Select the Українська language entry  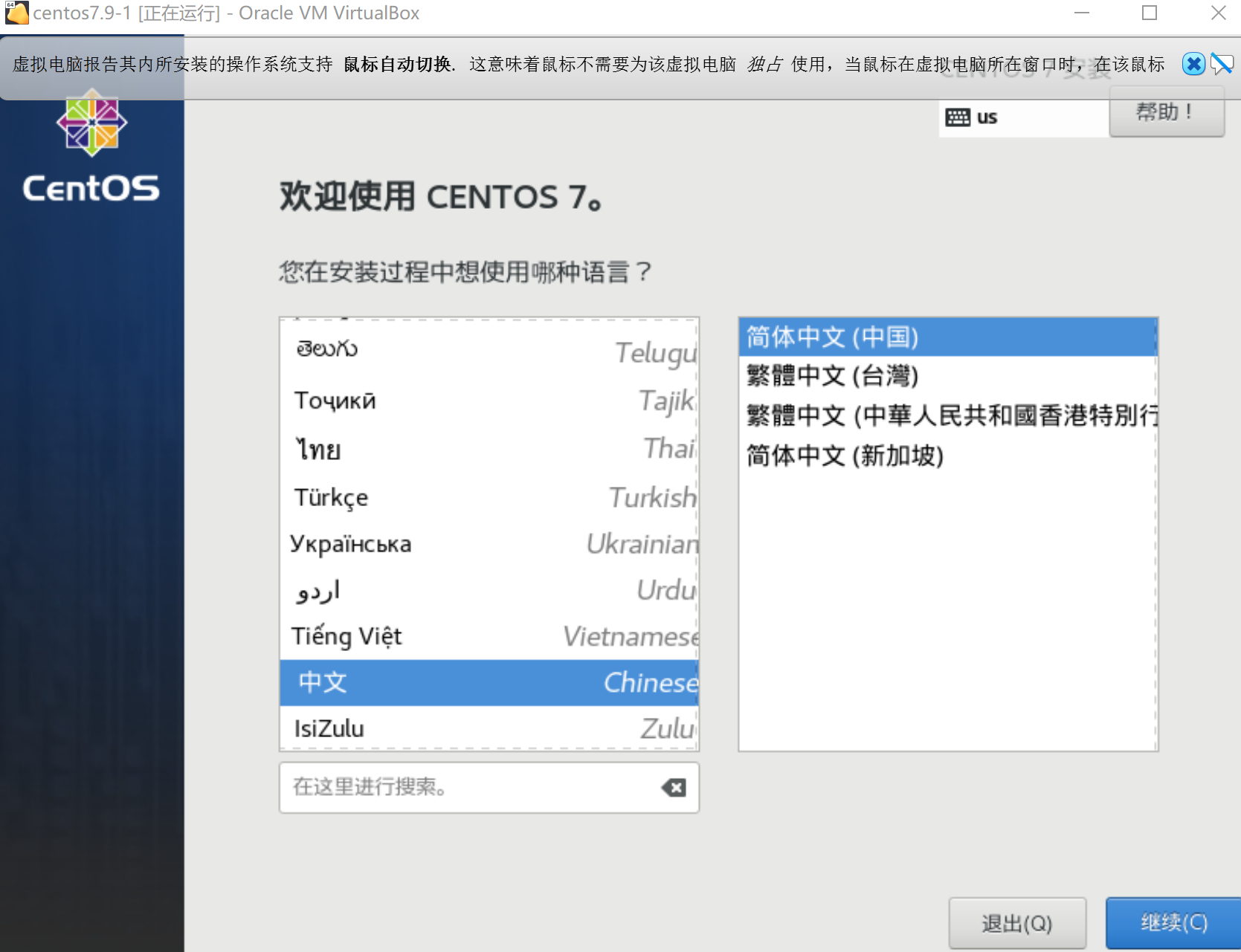pos(446,543)
